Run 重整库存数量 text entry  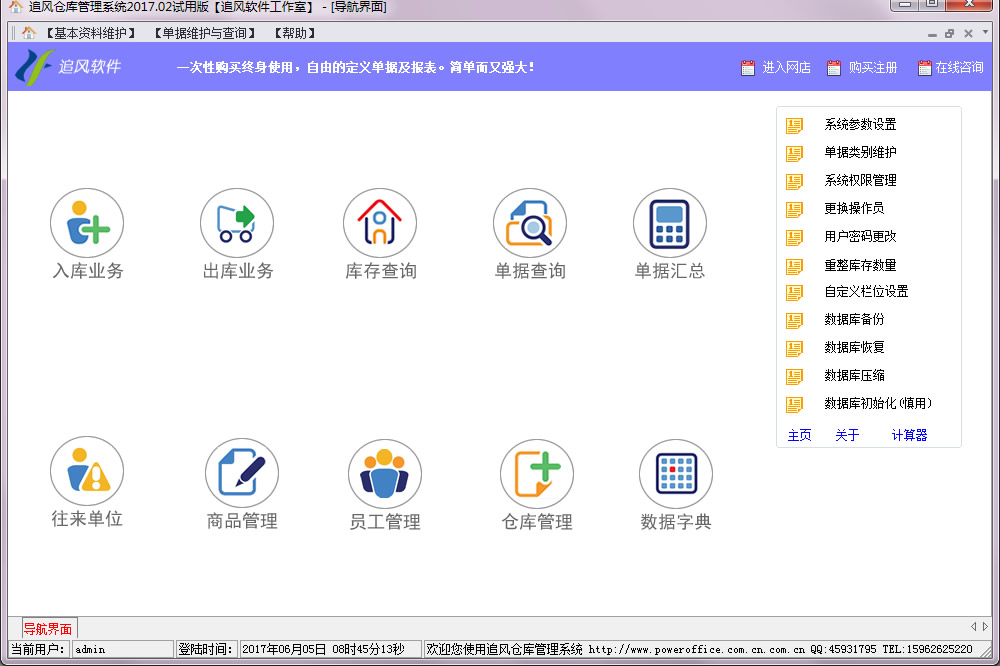(x=860, y=265)
